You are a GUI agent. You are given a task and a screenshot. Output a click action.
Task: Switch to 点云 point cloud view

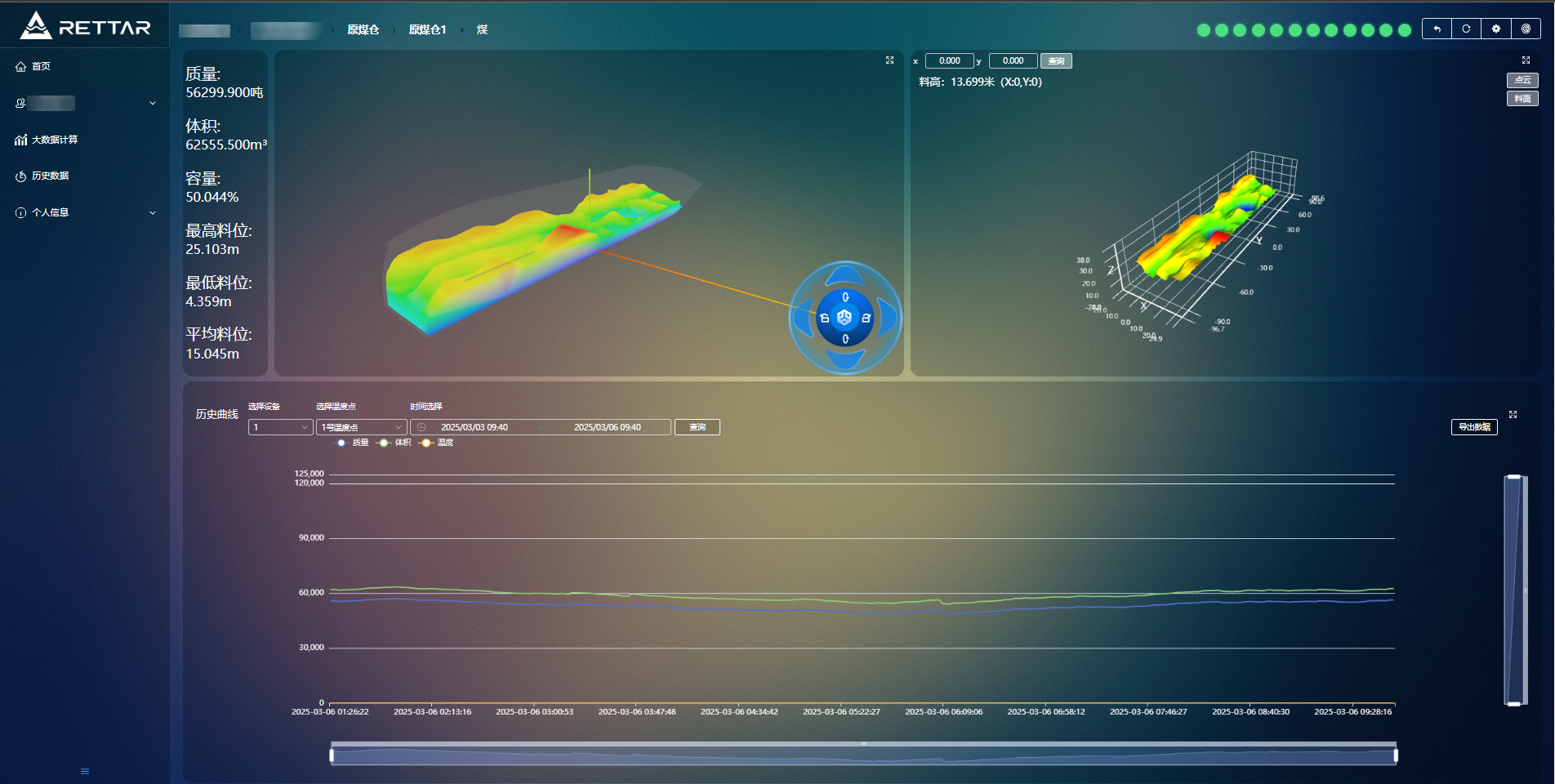tap(1522, 80)
